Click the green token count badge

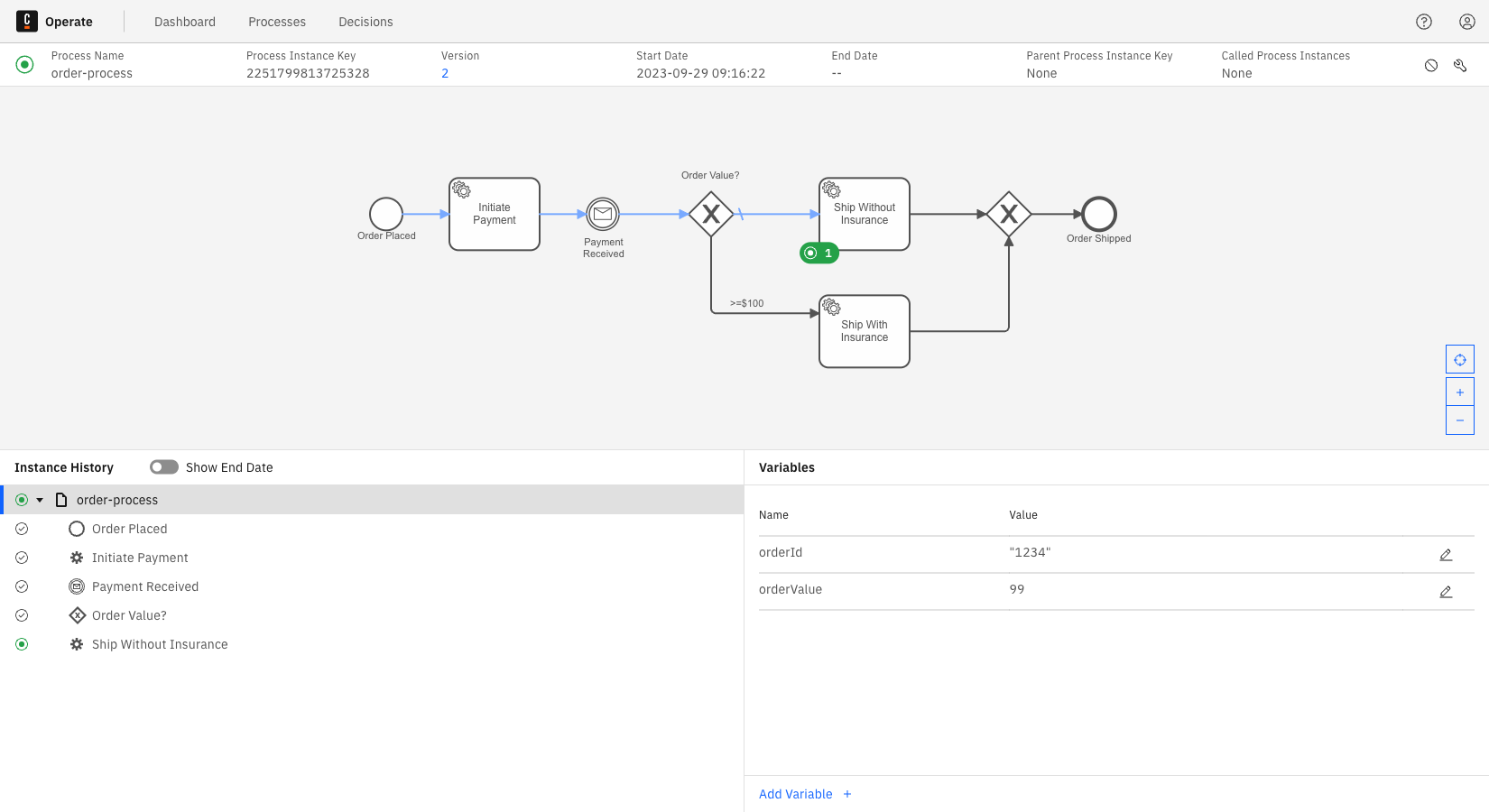[x=818, y=253]
